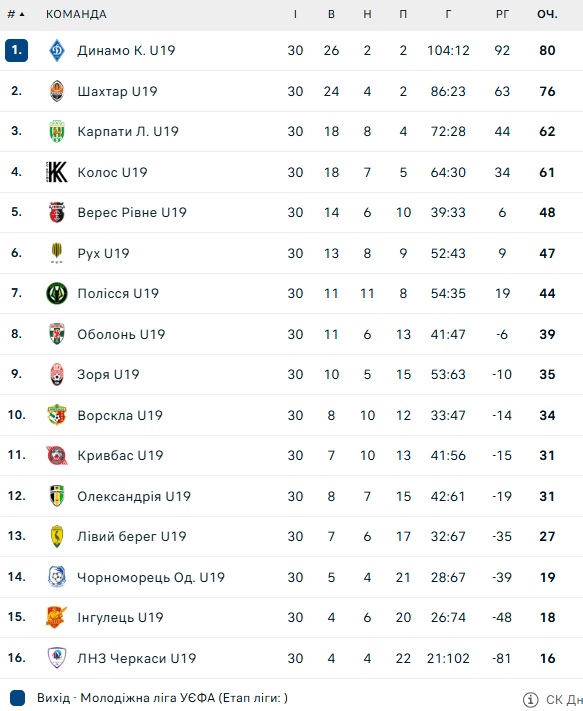Click the ЛНЗ Черкаси U19 crest
The image size is (583, 711).
[57, 658]
